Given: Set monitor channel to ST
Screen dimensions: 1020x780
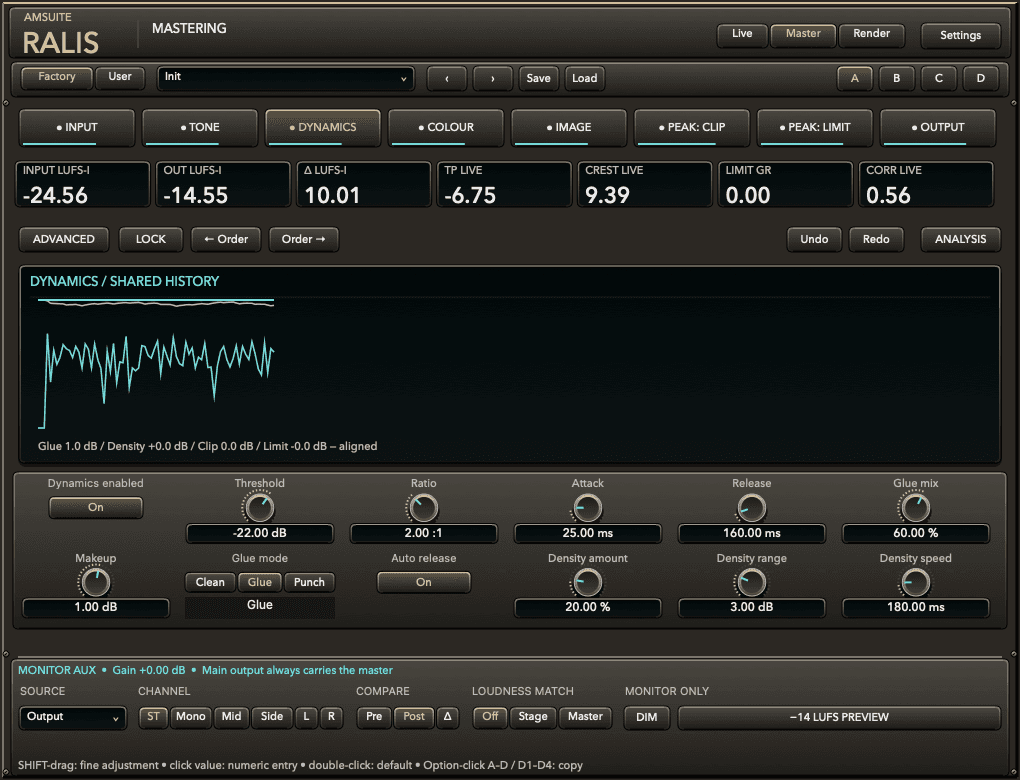Looking at the screenshot, I should [x=153, y=716].
